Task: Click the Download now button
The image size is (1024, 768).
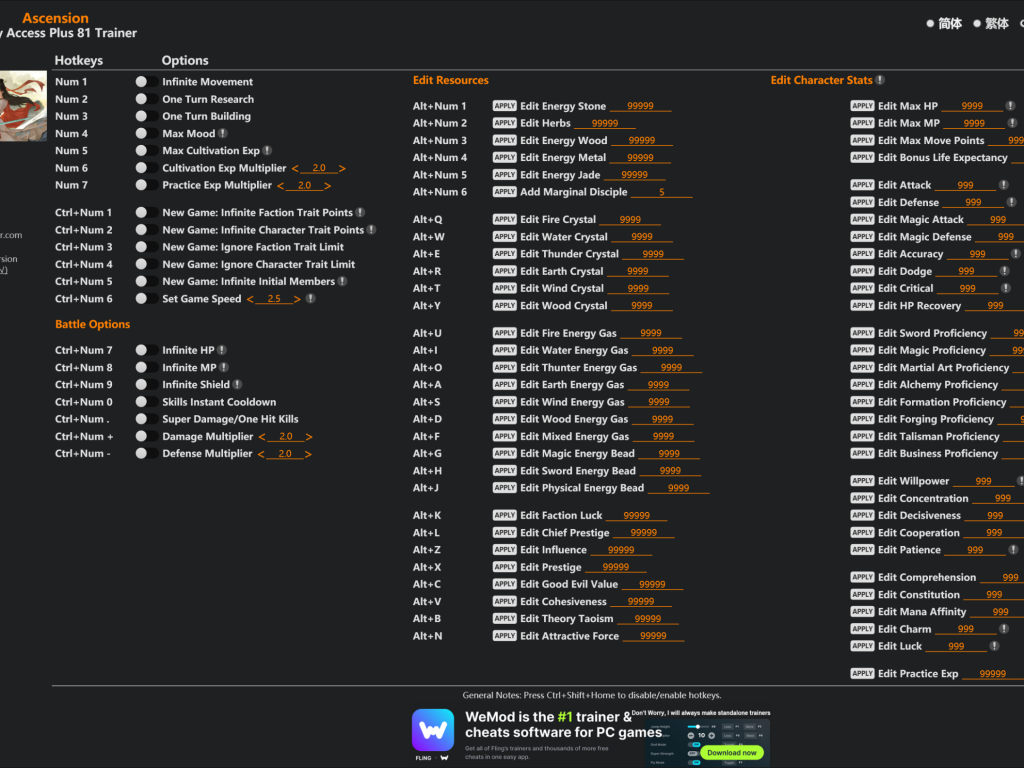Action: click(731, 752)
